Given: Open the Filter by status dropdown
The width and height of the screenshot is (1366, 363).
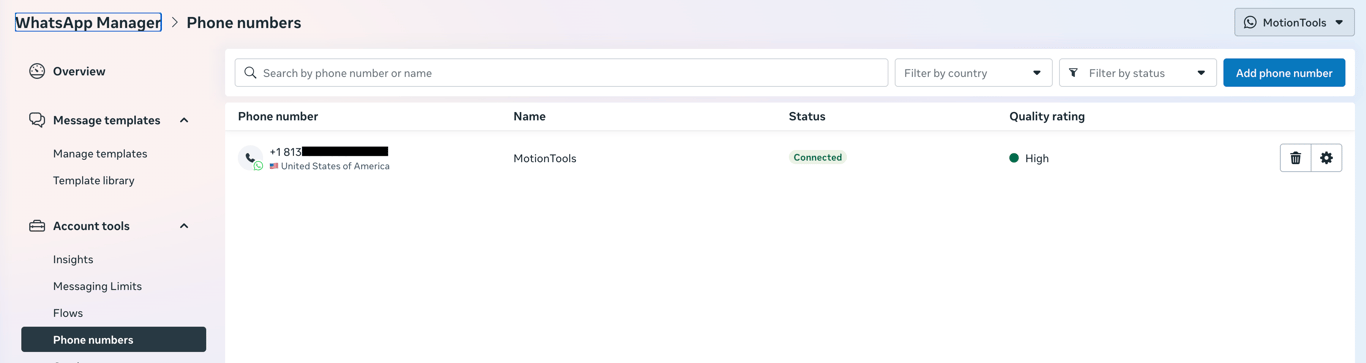Looking at the screenshot, I should [x=1138, y=73].
